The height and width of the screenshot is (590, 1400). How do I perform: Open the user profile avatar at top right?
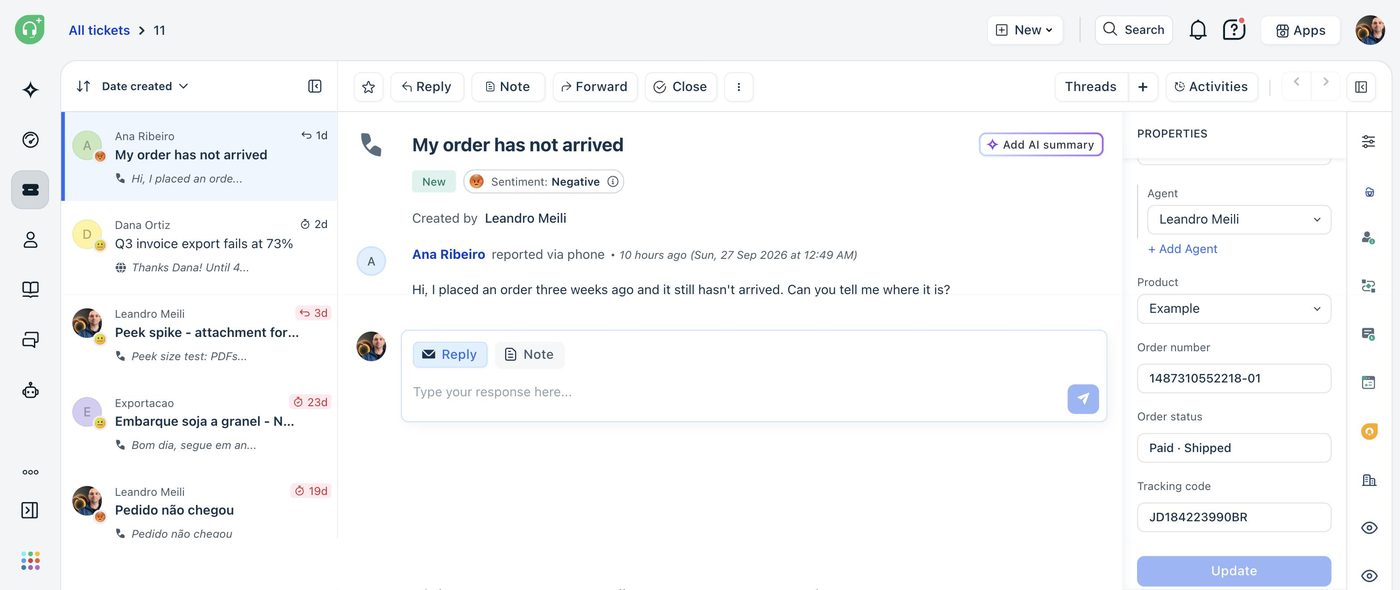(x=1370, y=30)
